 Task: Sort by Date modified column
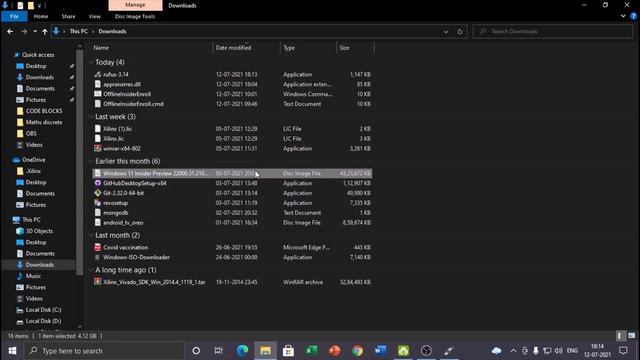[233, 48]
